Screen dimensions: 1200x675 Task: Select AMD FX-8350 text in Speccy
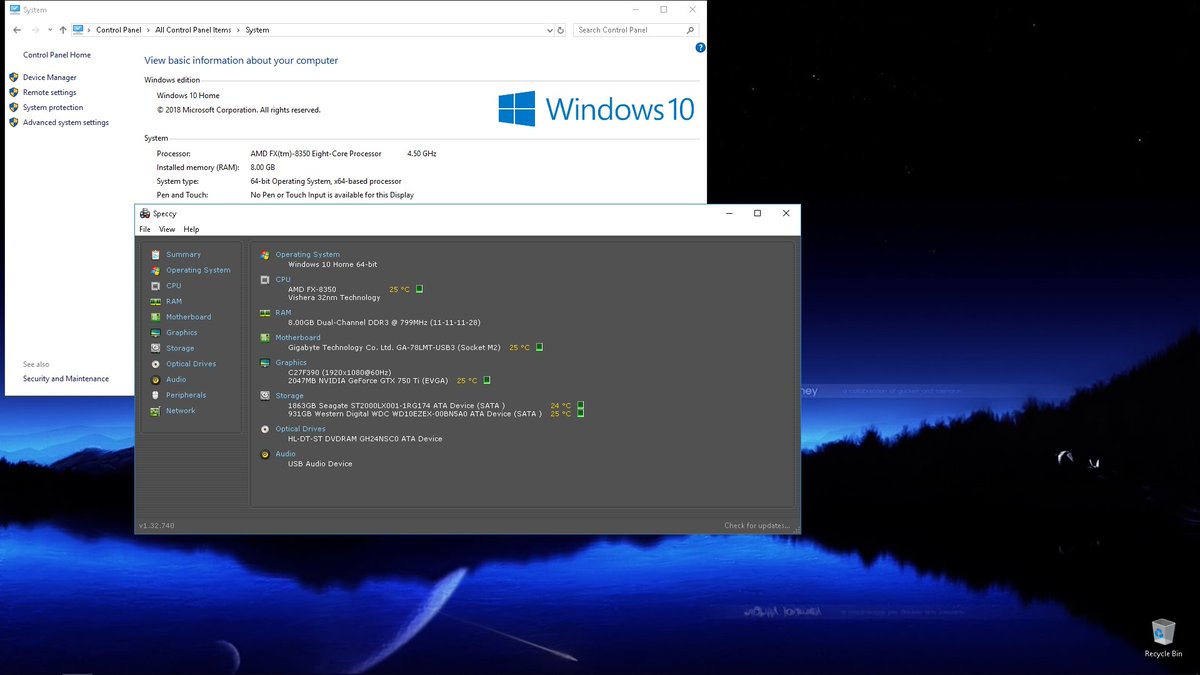[312, 289]
